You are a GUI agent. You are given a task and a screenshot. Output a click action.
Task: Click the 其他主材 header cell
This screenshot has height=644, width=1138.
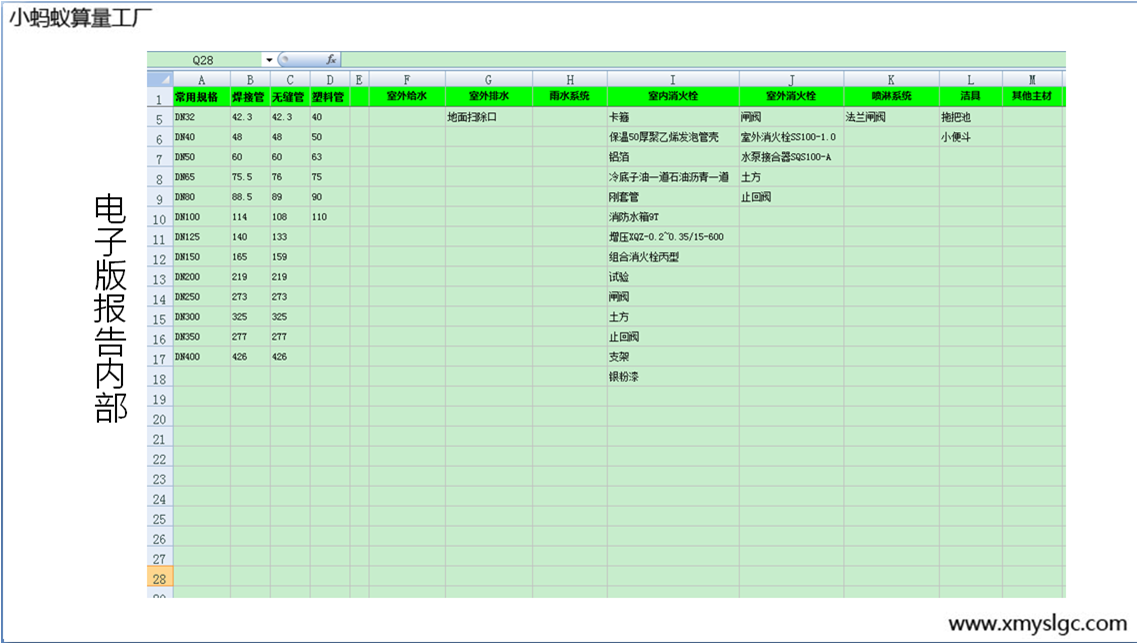(1032, 98)
